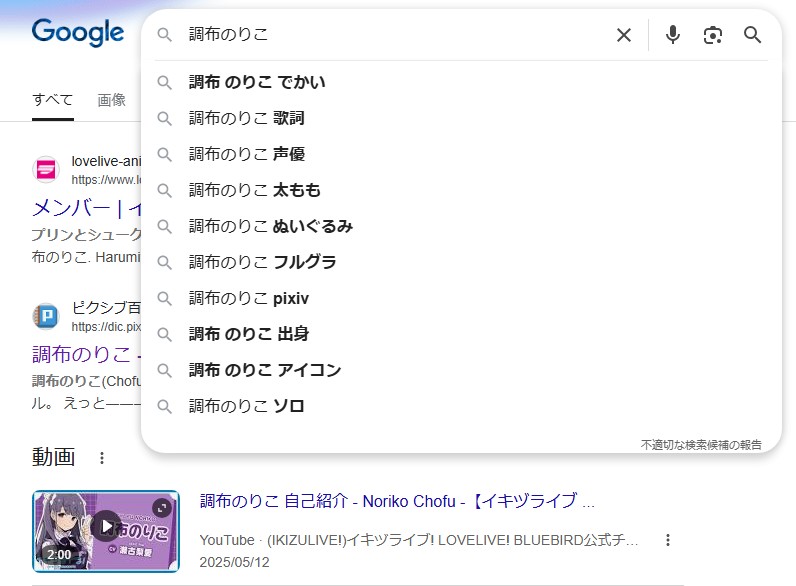796x586 pixels.
Task: Select the すべて search tab
Action: coord(52,100)
